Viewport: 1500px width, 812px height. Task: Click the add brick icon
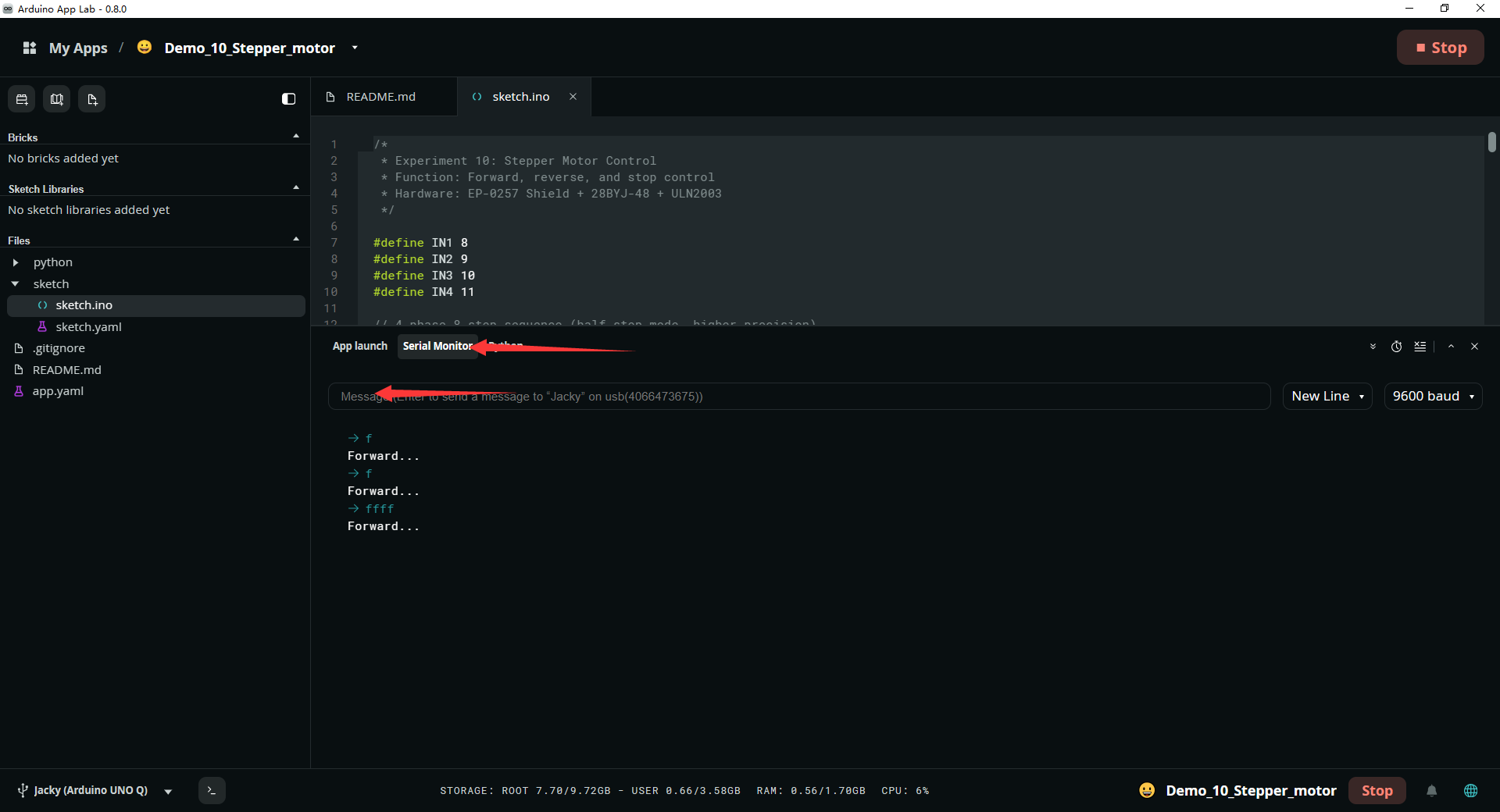[x=22, y=99]
